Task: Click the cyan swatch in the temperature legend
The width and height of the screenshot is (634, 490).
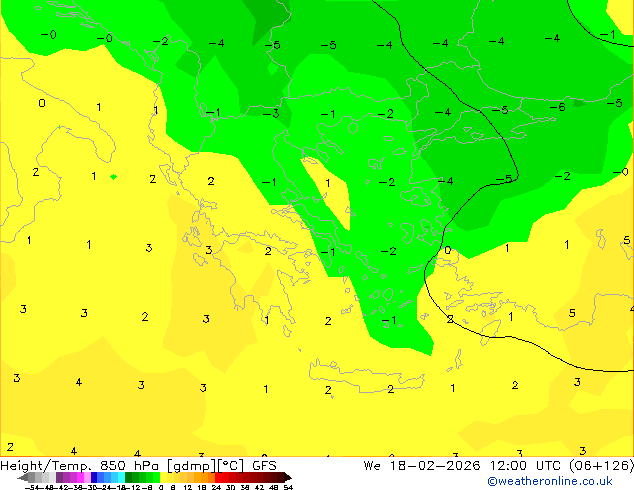Action: pyautogui.click(x=121, y=477)
